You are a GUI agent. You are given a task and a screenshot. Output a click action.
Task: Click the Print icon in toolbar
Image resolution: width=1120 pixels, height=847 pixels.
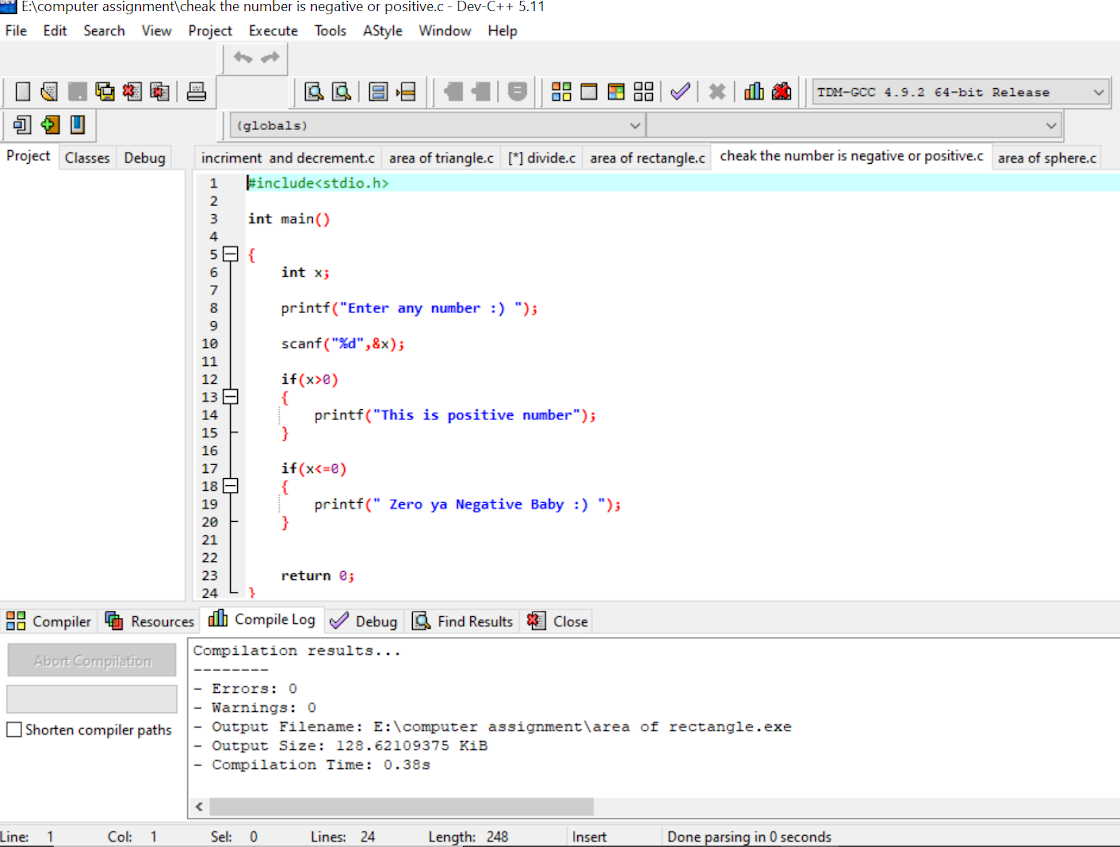(x=196, y=92)
